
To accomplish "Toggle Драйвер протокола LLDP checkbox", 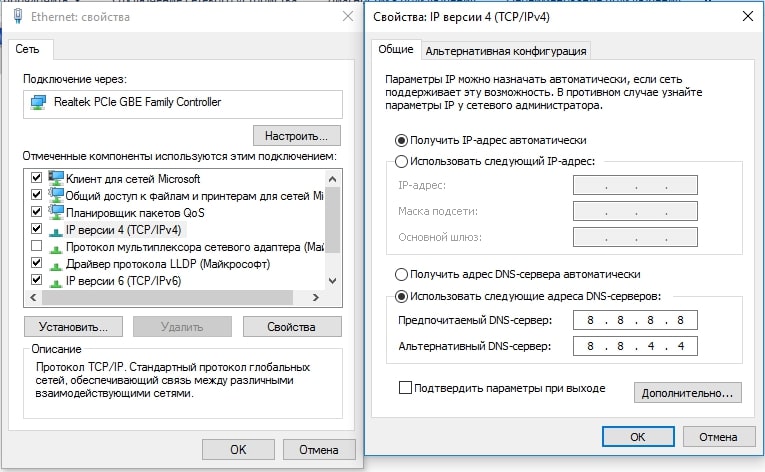I will pyautogui.click(x=37, y=263).
